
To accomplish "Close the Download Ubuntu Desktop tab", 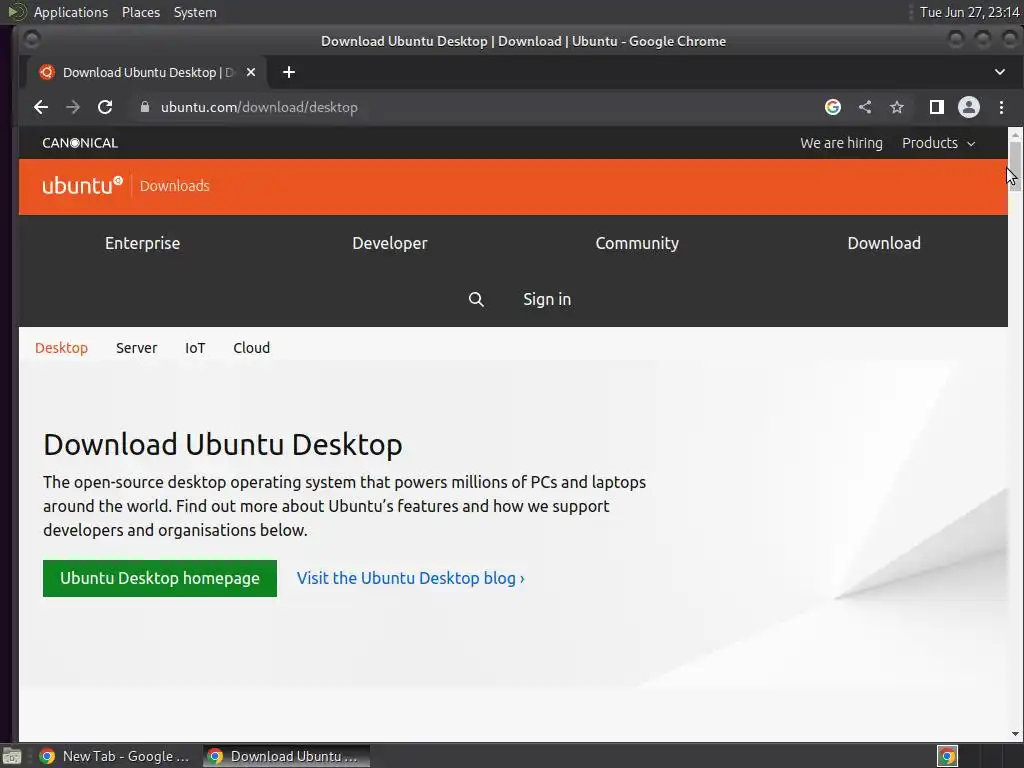I will coord(251,72).
